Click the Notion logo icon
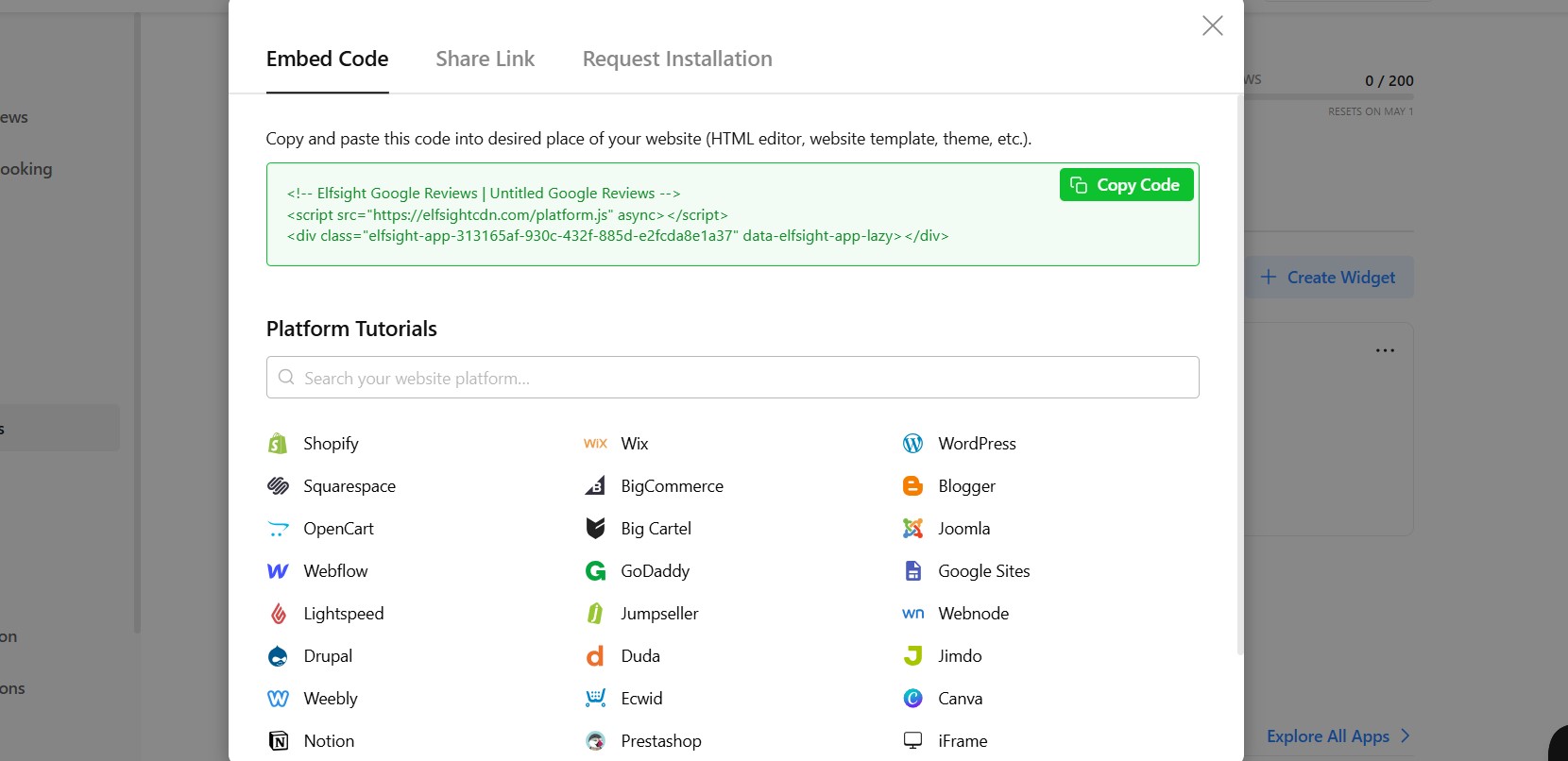Viewport: 1568px width, 761px height. 278,741
